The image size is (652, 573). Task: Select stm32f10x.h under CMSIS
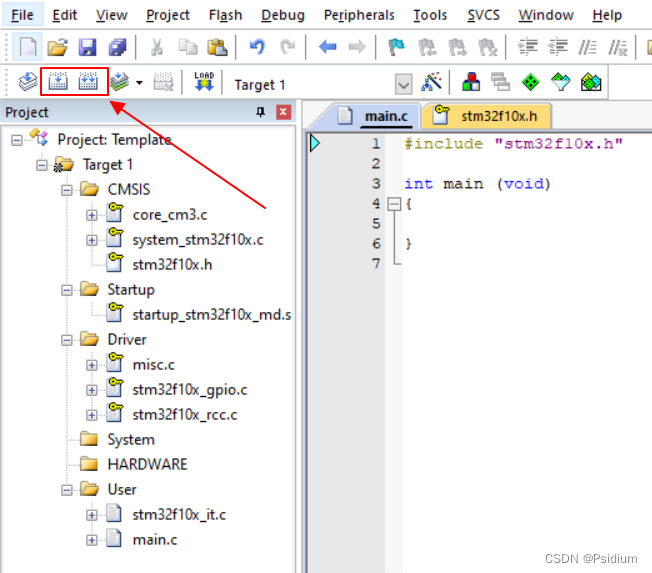coord(172,265)
